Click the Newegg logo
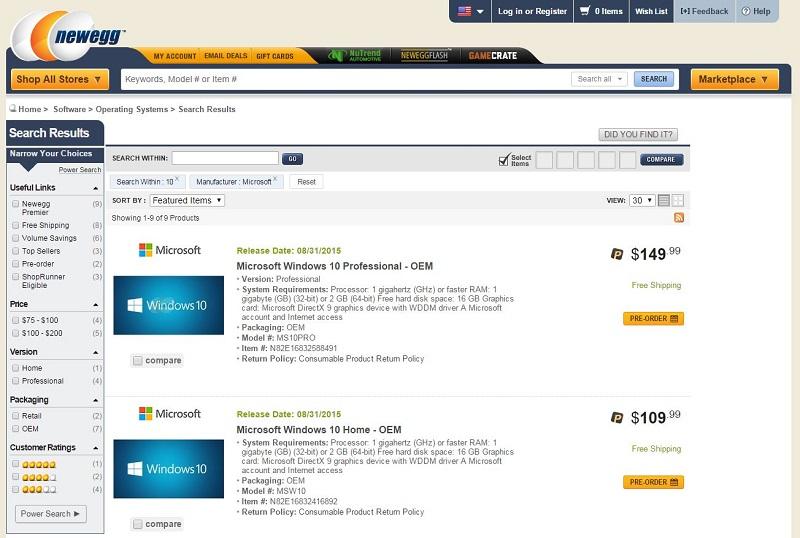This screenshot has width=800, height=538. 68,35
